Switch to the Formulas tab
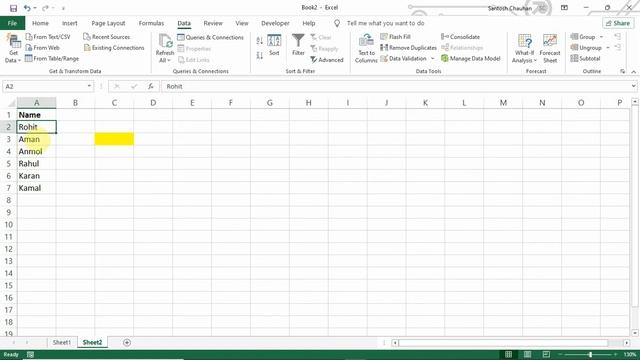The width and height of the screenshot is (640, 360). click(151, 23)
